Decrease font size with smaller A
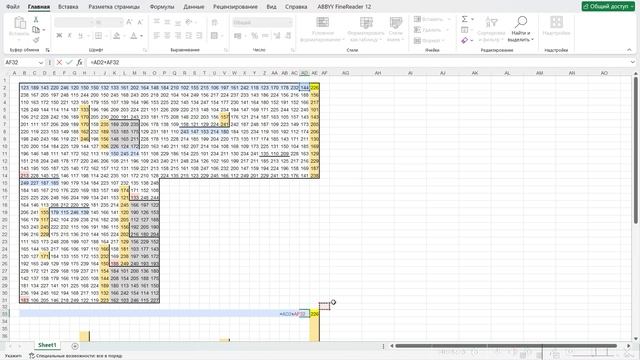The width and height of the screenshot is (640, 360). [140, 22]
